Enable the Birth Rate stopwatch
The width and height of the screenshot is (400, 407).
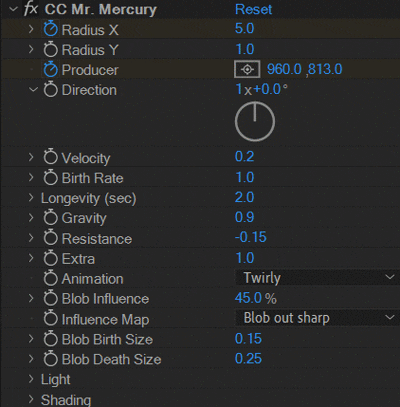point(51,178)
